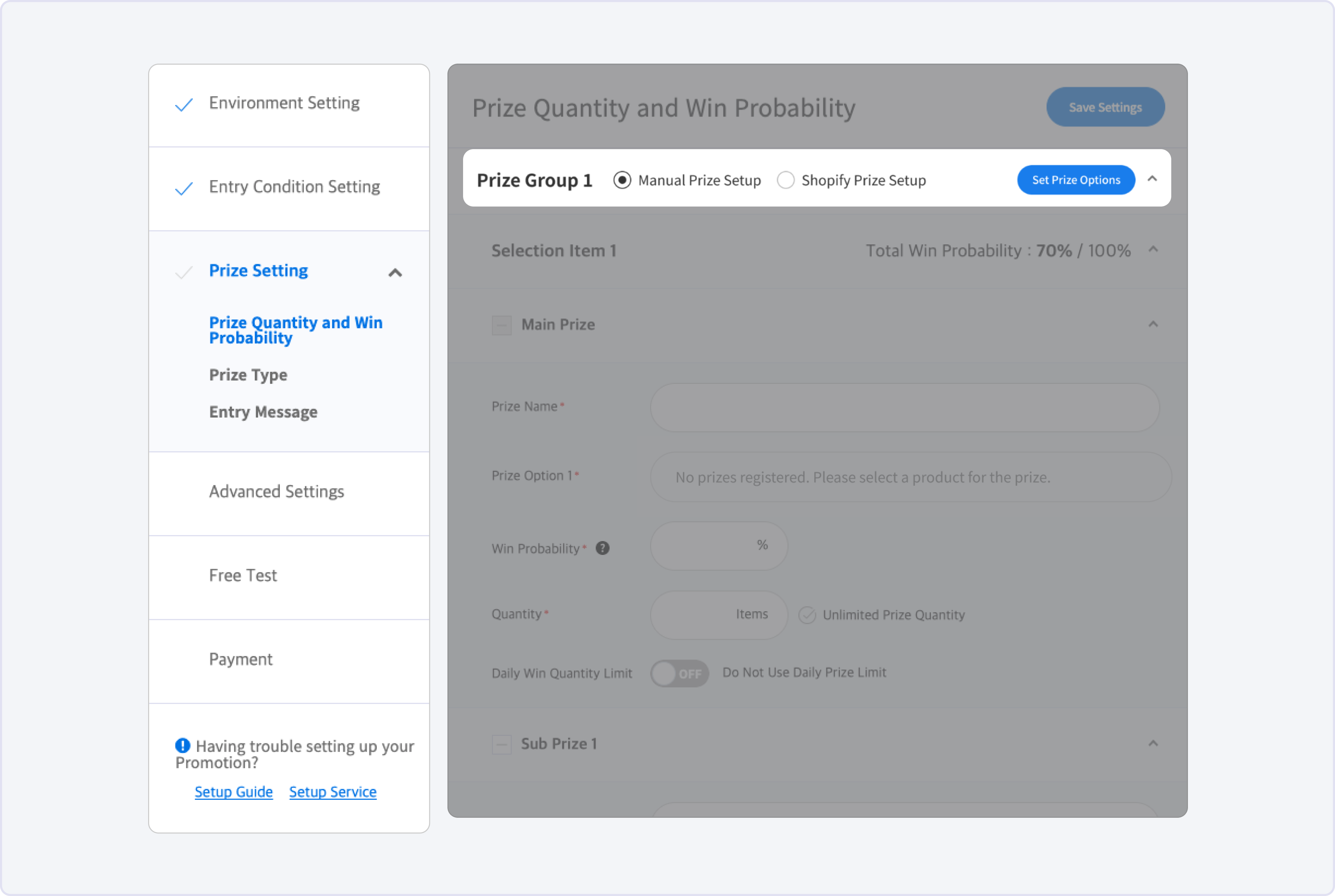Image resolution: width=1335 pixels, height=896 pixels.
Task: Collapse the Selection Item 1 section chevron
Action: [x=1153, y=249]
